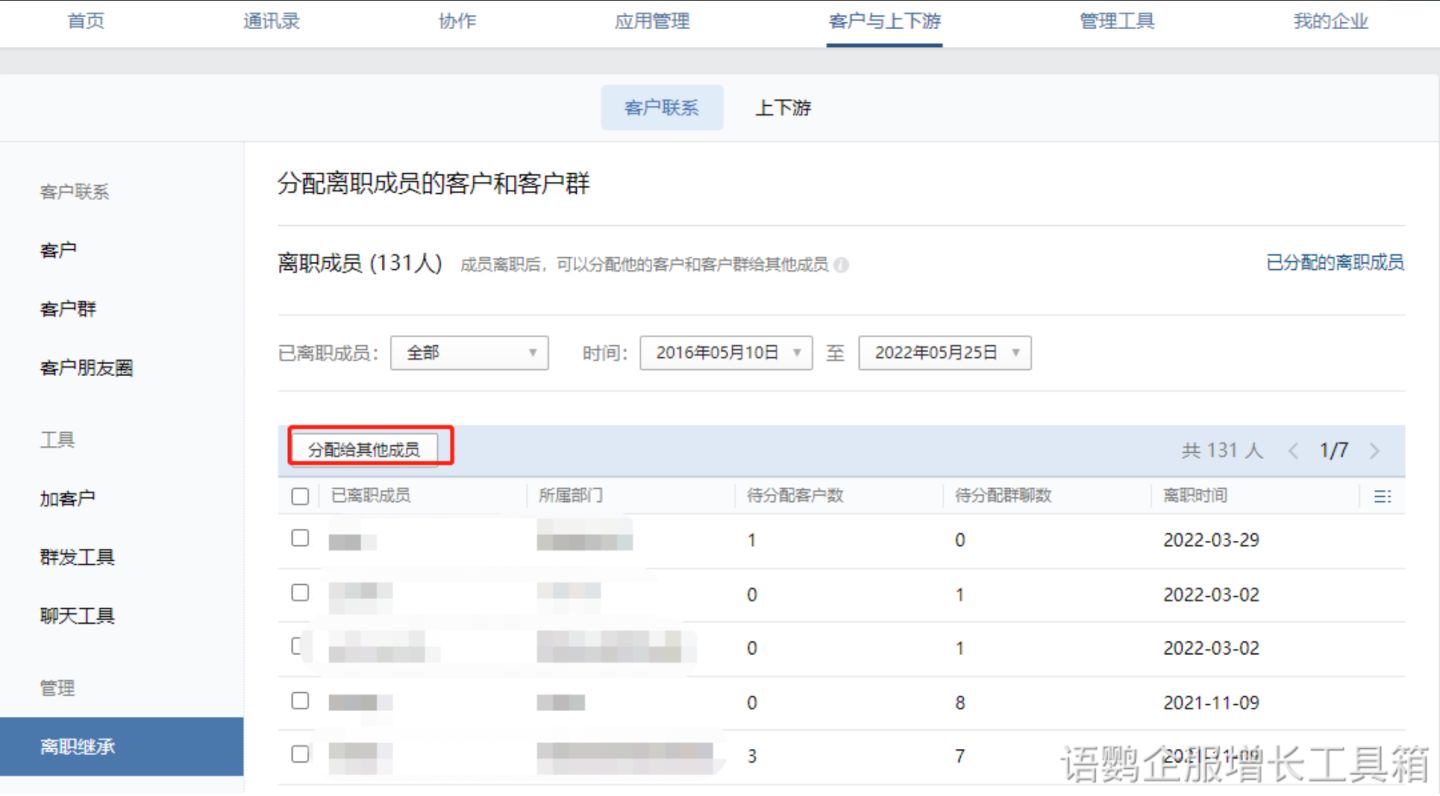This screenshot has width=1440, height=796.
Task: Open the 已分配的离职成员 link
Action: tap(1335, 263)
